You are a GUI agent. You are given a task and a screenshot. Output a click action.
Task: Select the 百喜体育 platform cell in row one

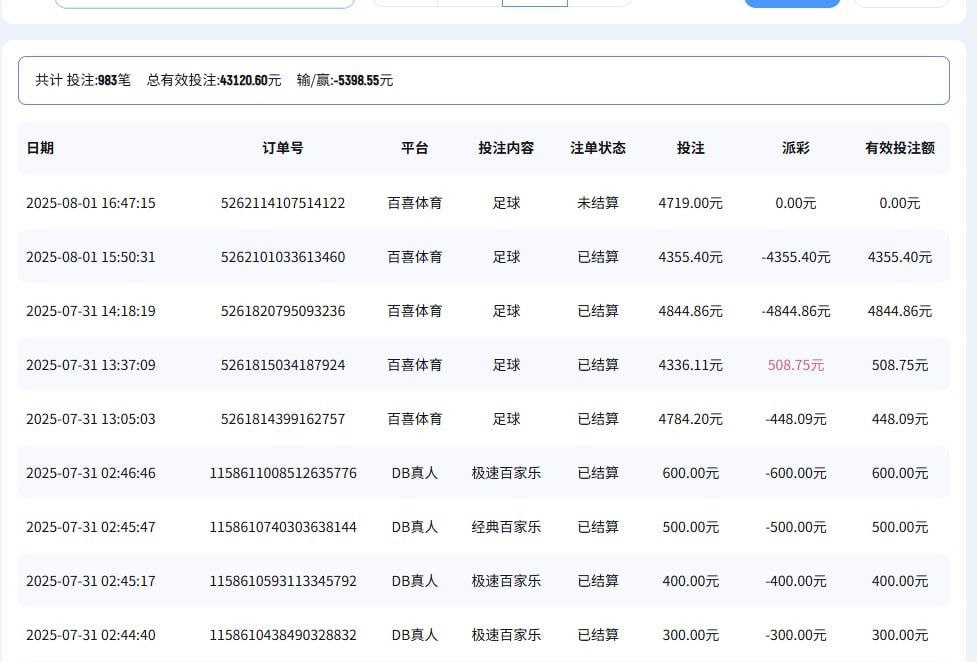pyautogui.click(x=414, y=203)
